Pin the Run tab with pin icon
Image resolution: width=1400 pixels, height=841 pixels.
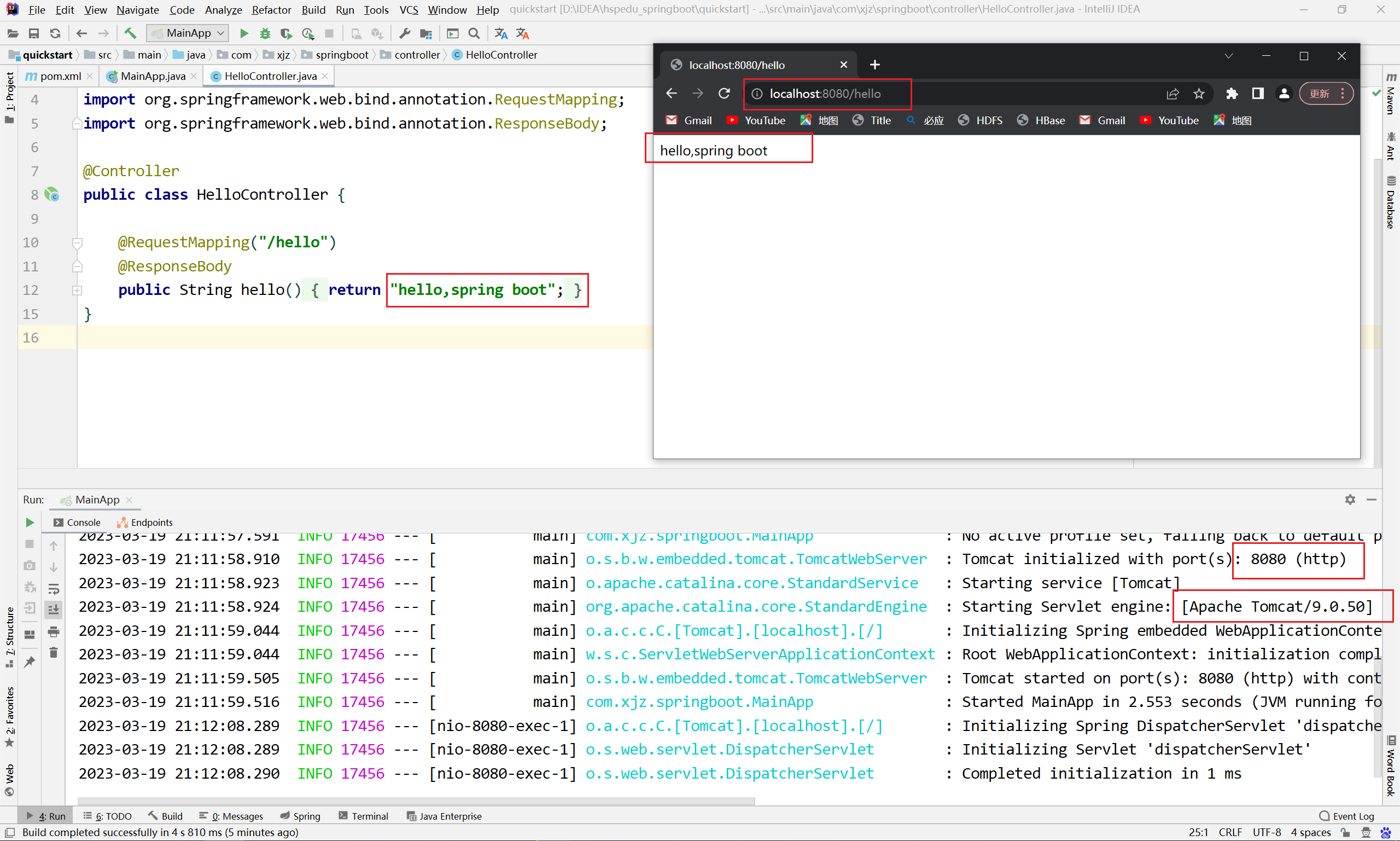click(30, 662)
